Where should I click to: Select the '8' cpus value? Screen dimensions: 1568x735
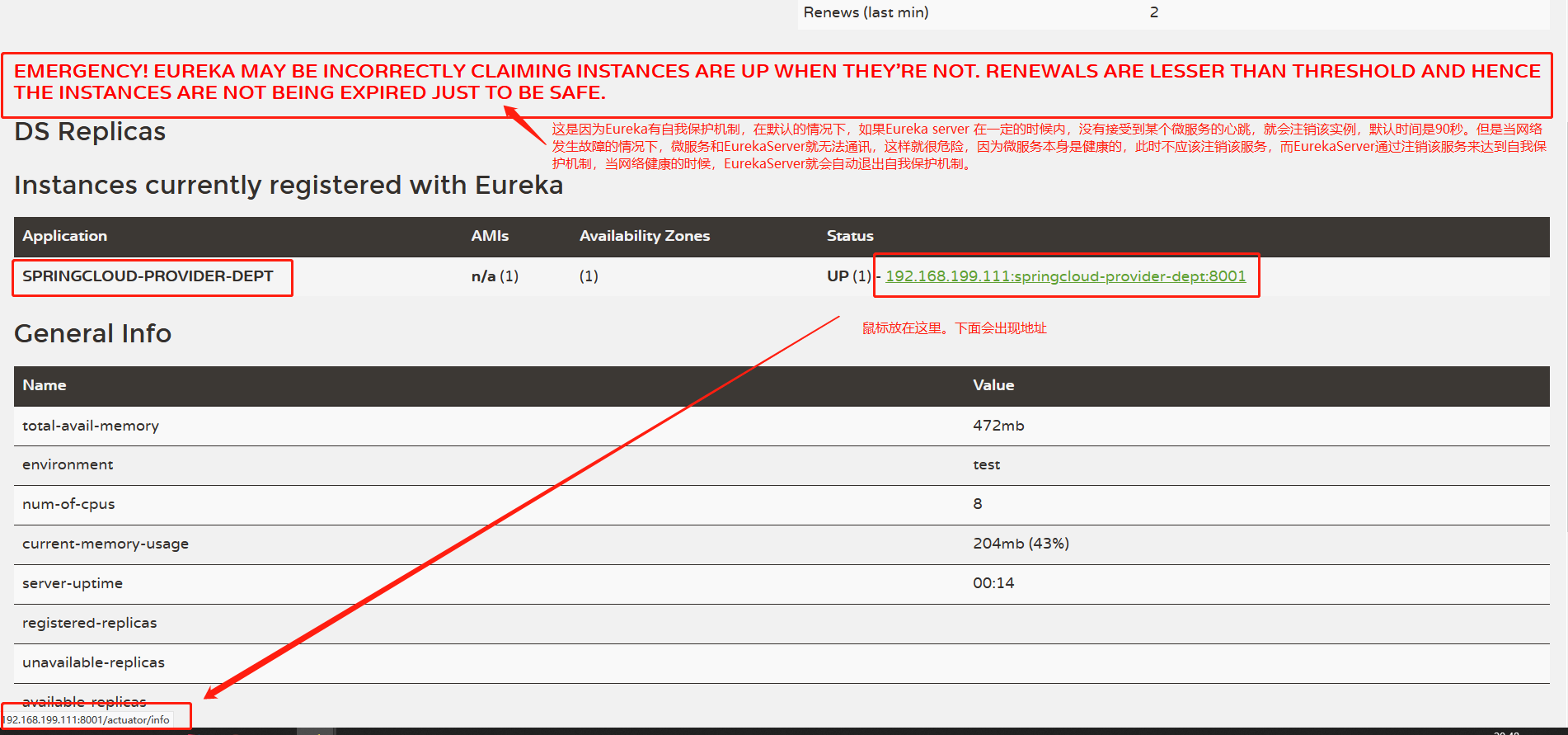click(978, 504)
